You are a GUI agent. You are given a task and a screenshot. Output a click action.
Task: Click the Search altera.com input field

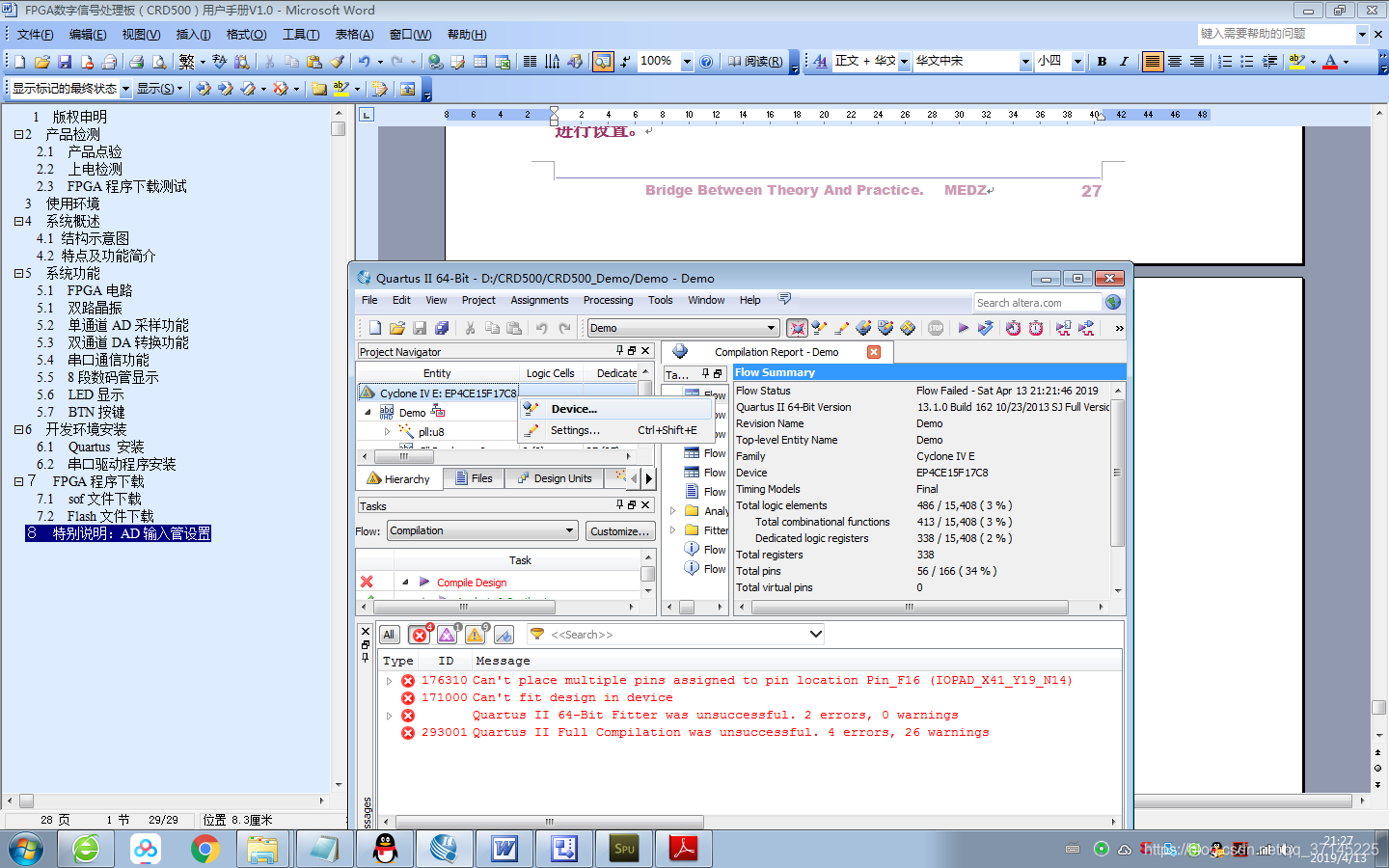1037,302
